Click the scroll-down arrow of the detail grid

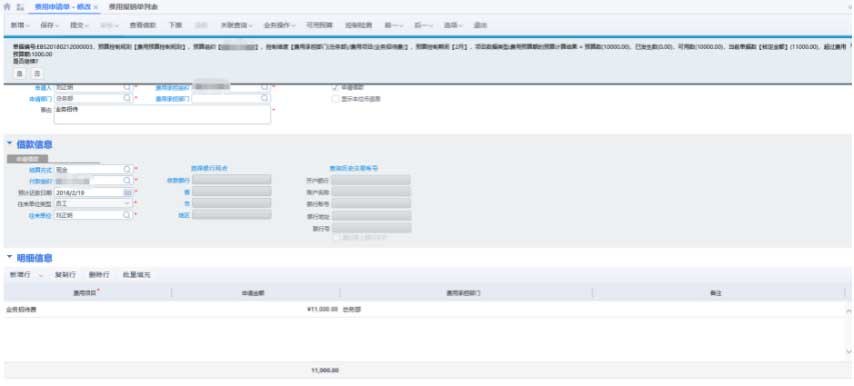[x=848, y=352]
